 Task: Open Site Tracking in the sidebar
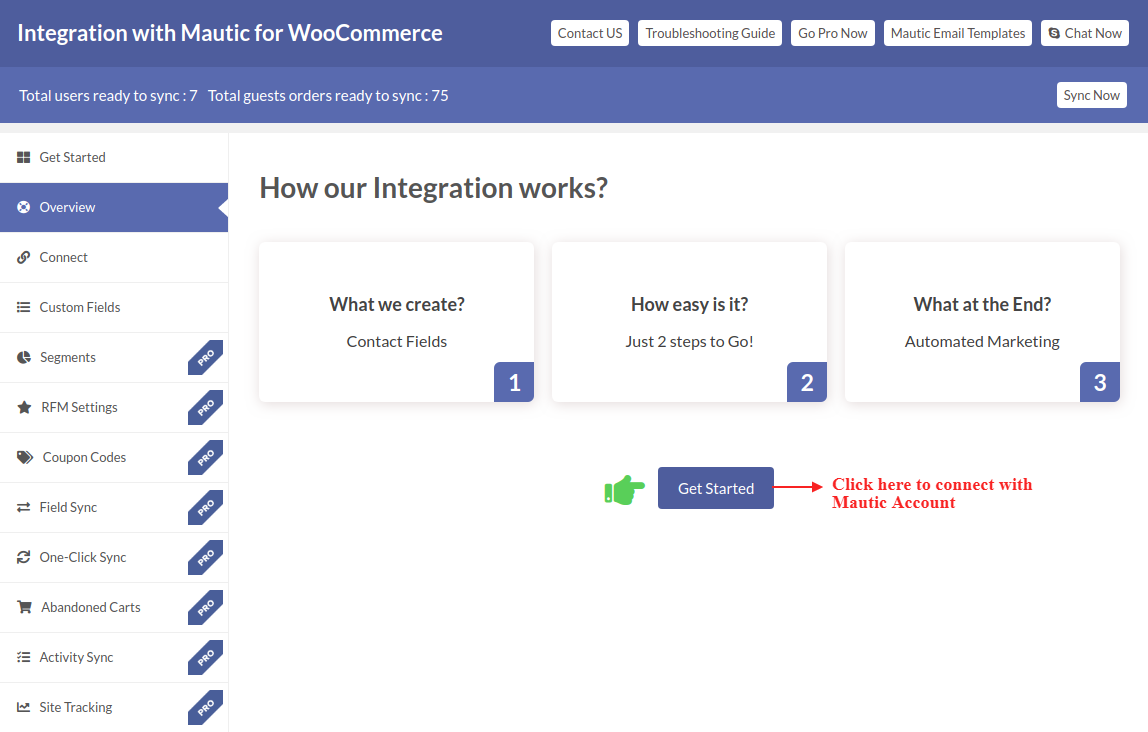click(x=114, y=707)
